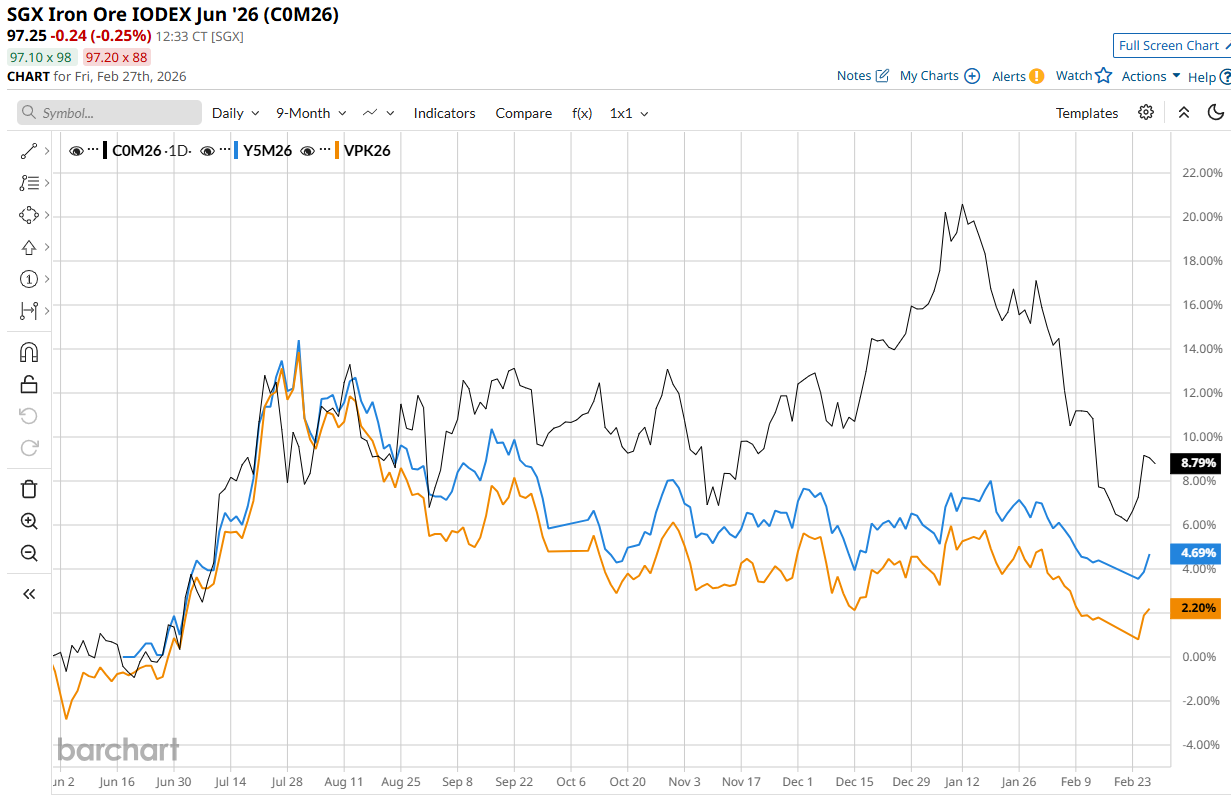
Task: Expand the 9-Month period dropdown
Action: 311,113
